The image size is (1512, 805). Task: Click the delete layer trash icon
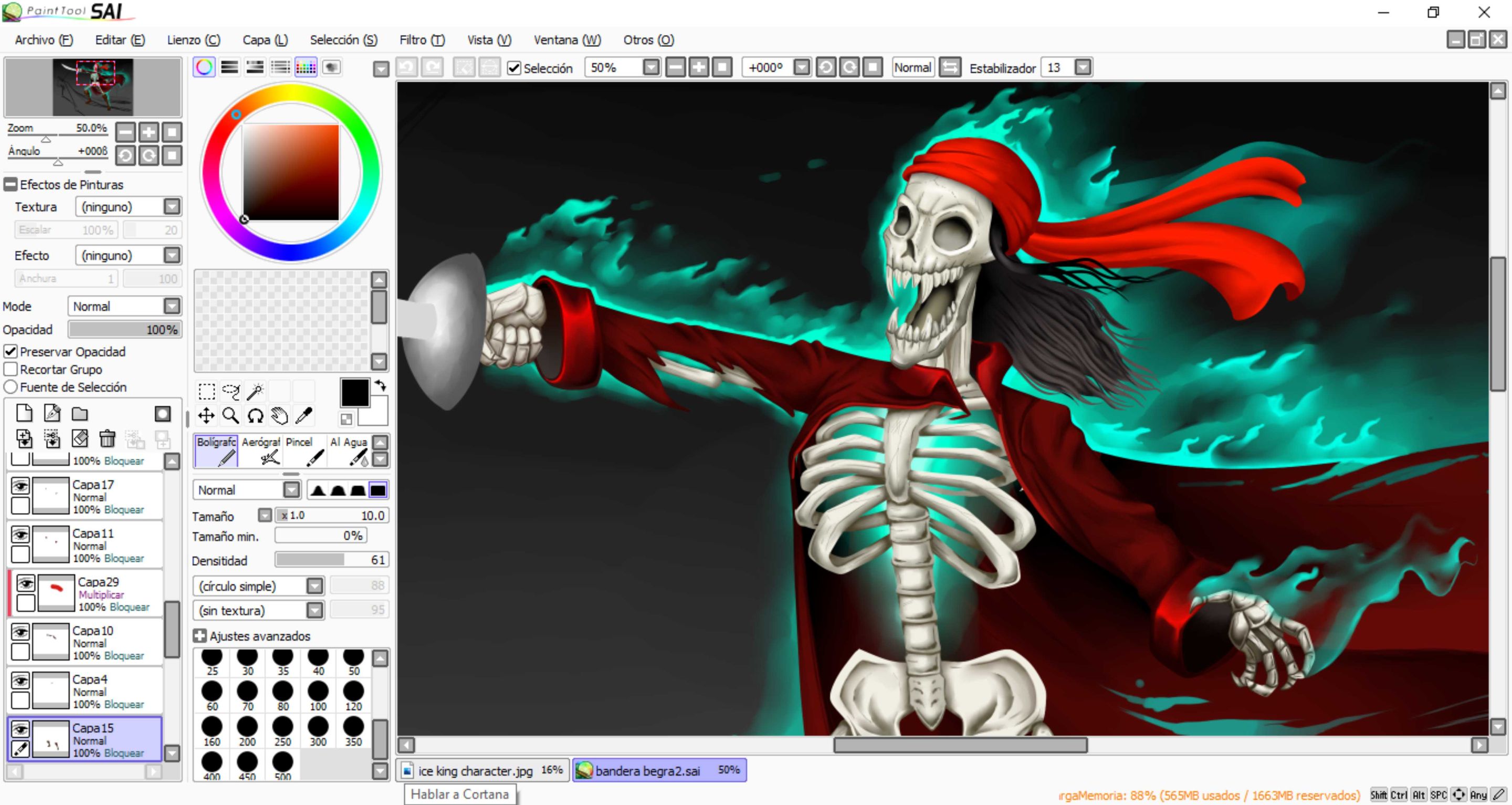click(x=107, y=438)
